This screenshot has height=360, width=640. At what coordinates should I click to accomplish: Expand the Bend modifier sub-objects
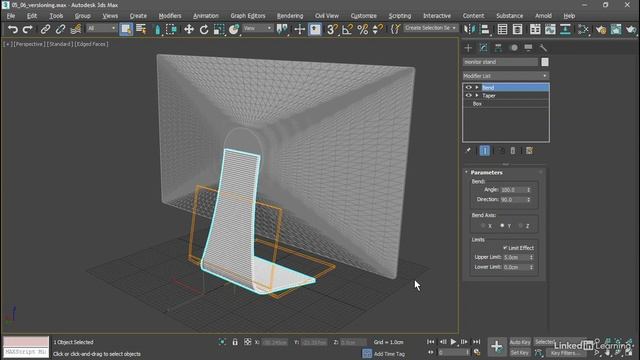click(x=477, y=87)
